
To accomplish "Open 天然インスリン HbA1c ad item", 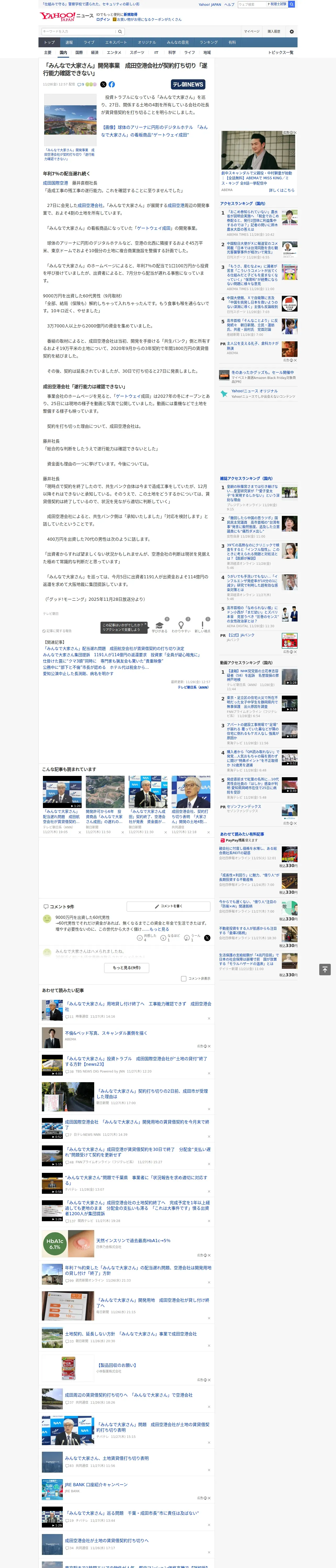I will coord(133,1241).
